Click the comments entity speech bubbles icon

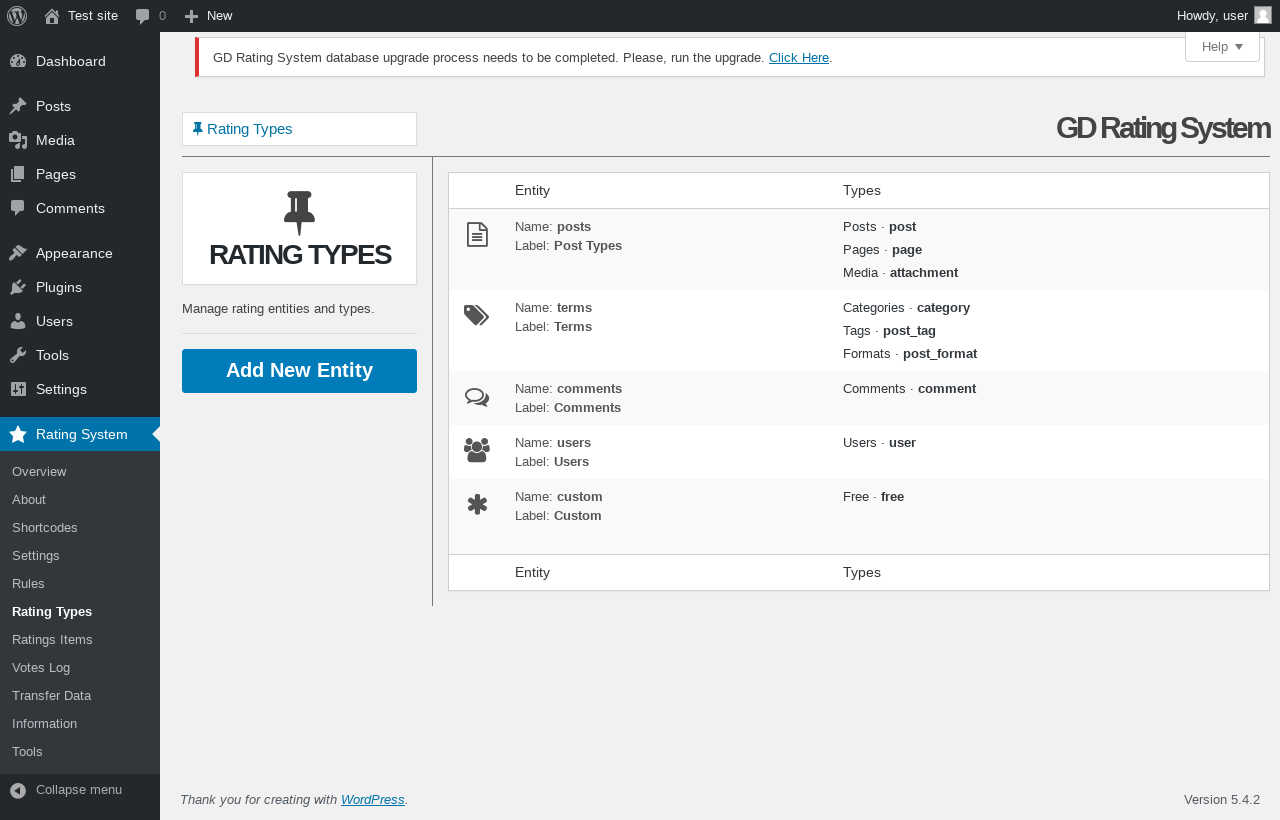pos(477,397)
